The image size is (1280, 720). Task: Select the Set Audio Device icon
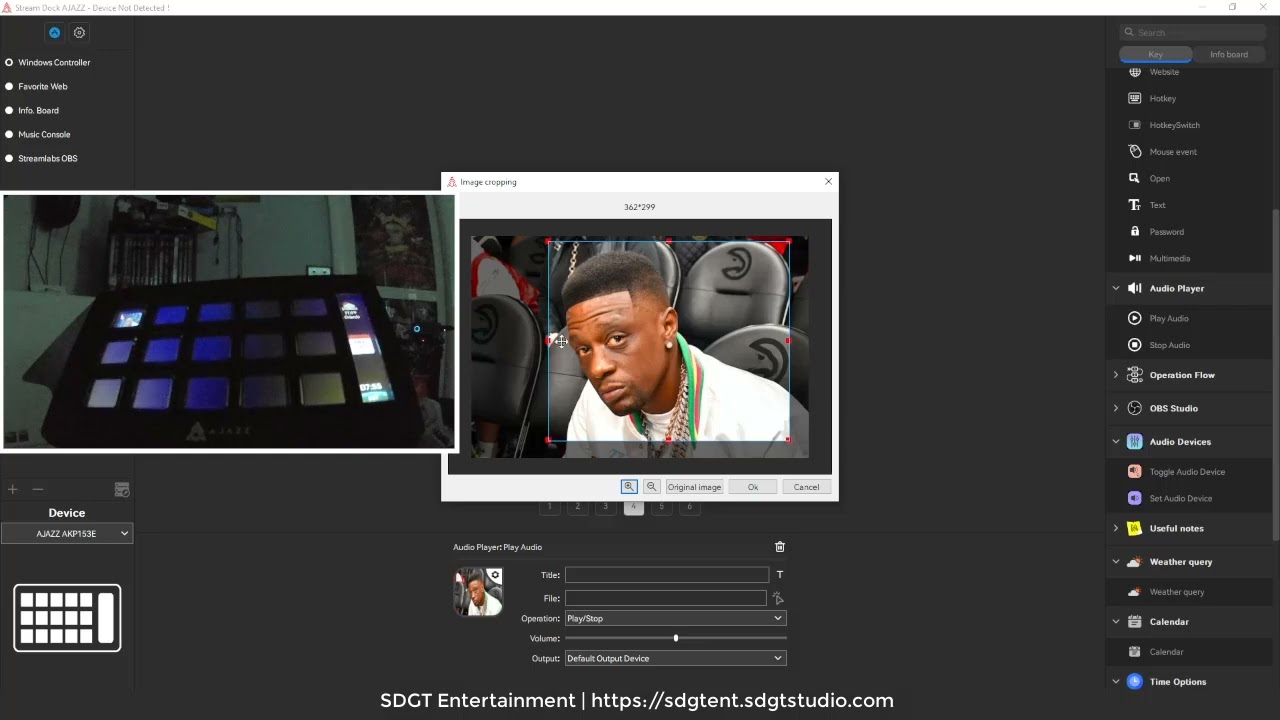(1134, 498)
